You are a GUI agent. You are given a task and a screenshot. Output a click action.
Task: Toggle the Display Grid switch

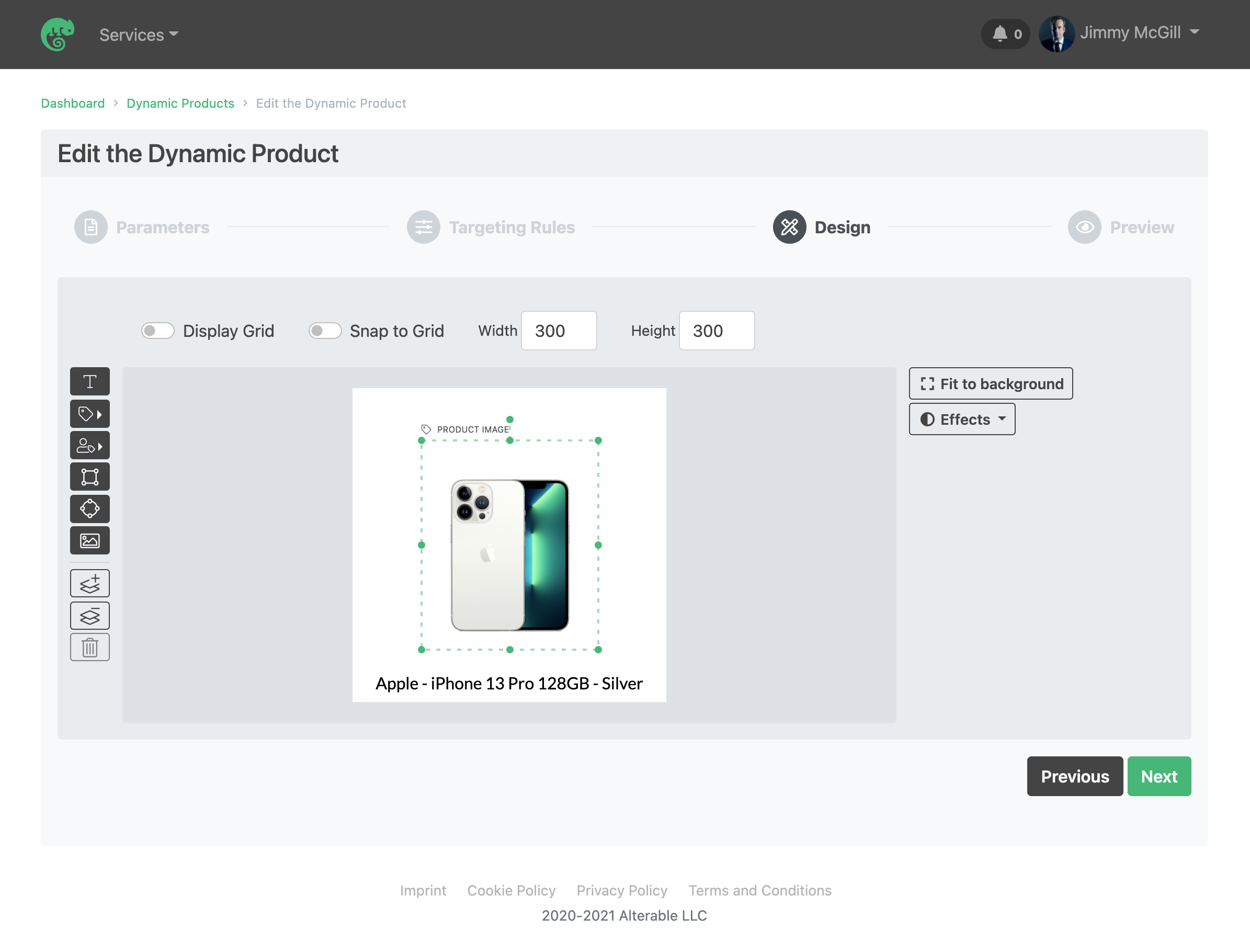coord(157,331)
